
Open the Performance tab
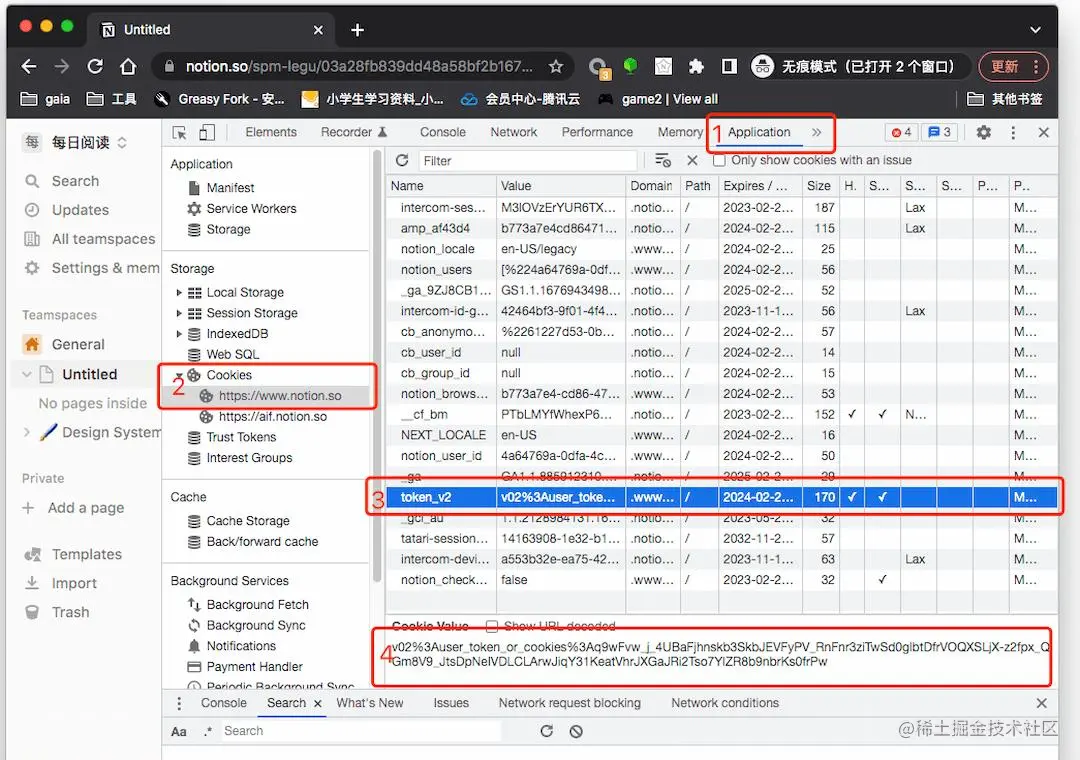click(596, 132)
